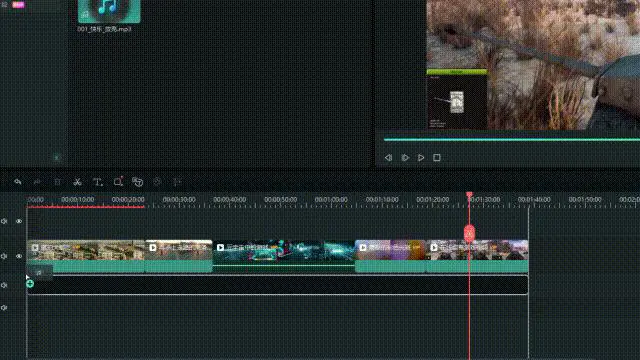
Task: Select the Crop tool icon
Action: point(118,182)
